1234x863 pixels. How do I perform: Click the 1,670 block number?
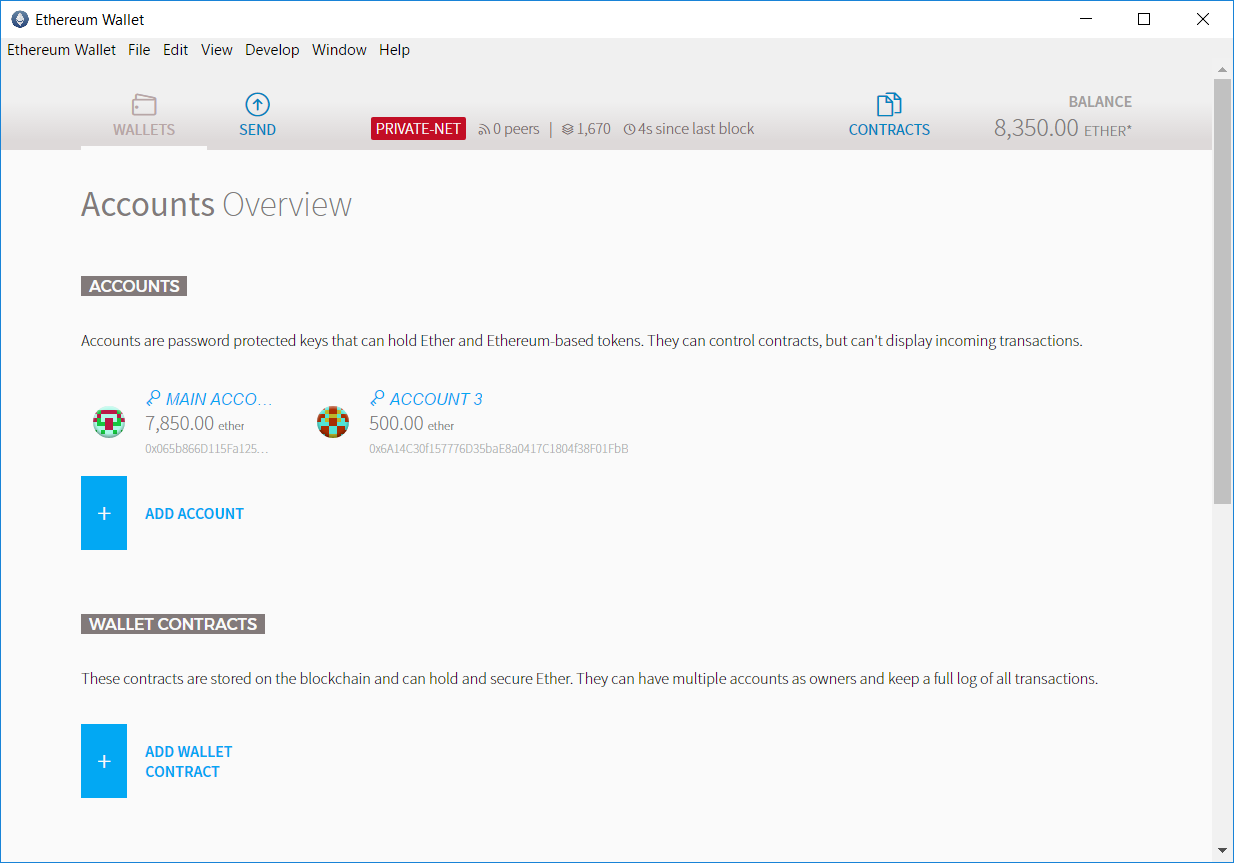[594, 129]
